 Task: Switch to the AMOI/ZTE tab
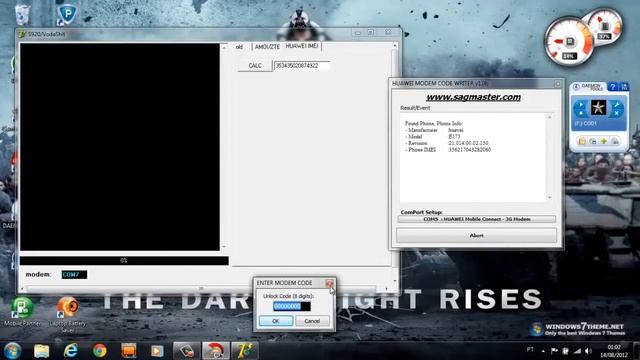point(267,47)
